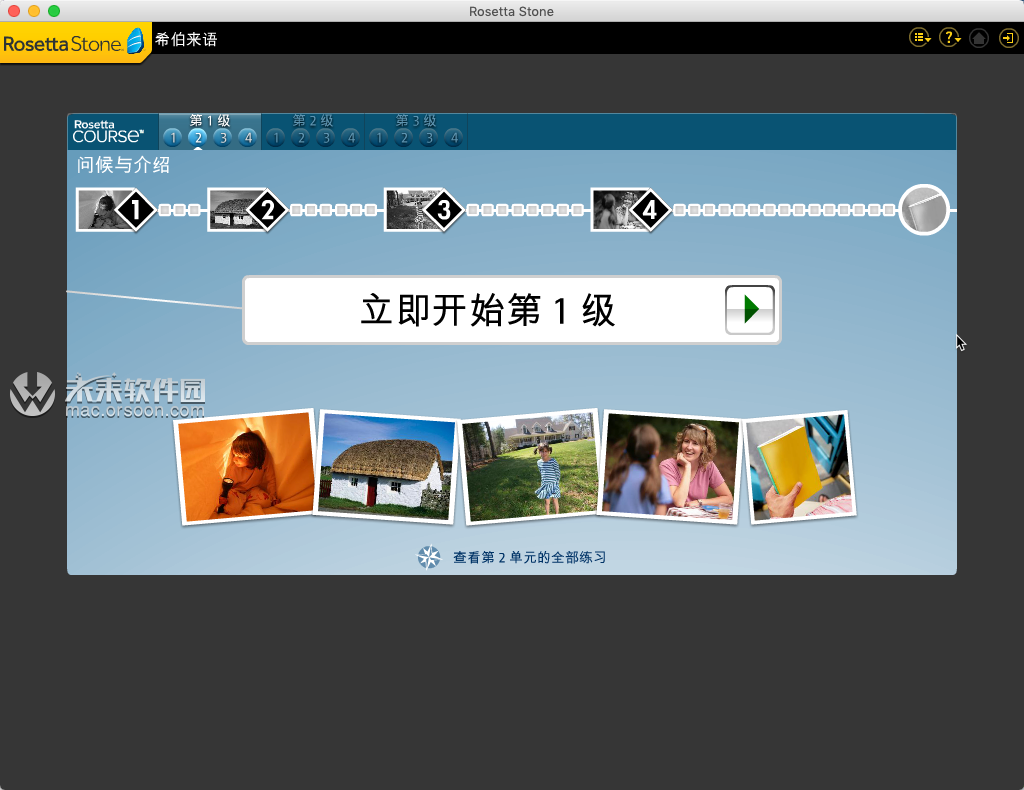Click the sign out exit icon
1024x790 pixels.
click(x=1008, y=38)
